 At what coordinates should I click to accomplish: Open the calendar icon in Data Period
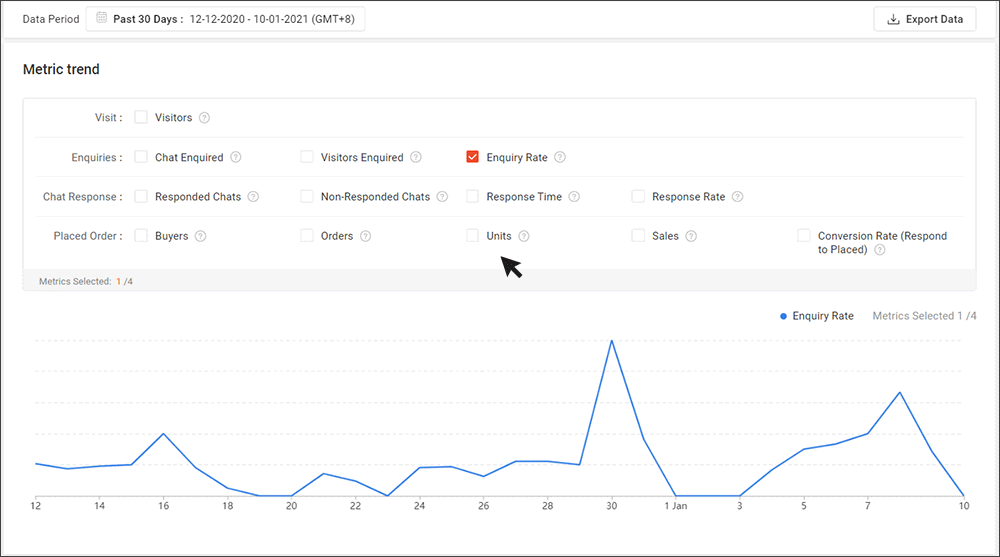[x=101, y=18]
